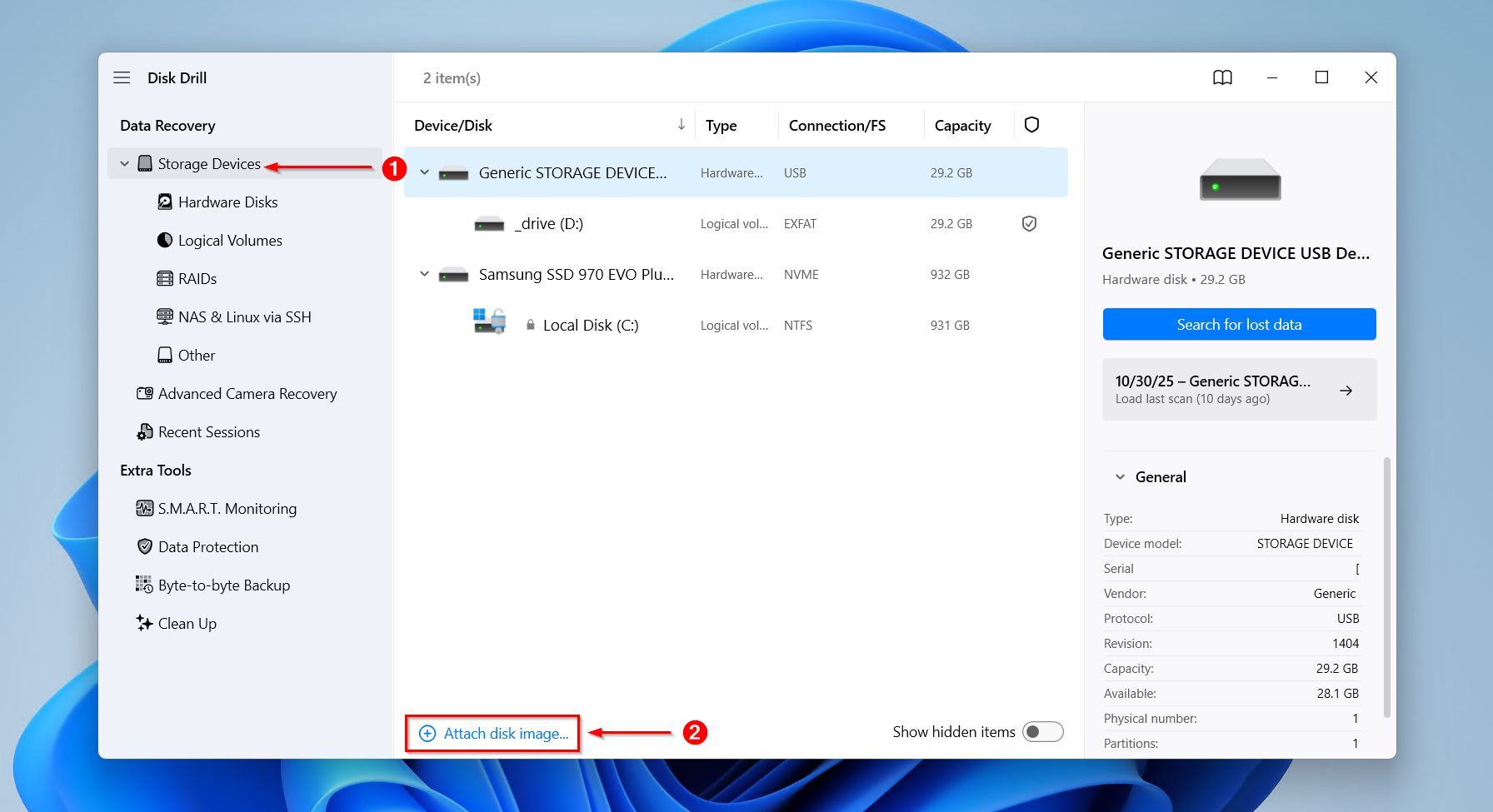Click the protection shield on _drive (D:)
Viewport: 1493px width, 812px height.
1029,223
